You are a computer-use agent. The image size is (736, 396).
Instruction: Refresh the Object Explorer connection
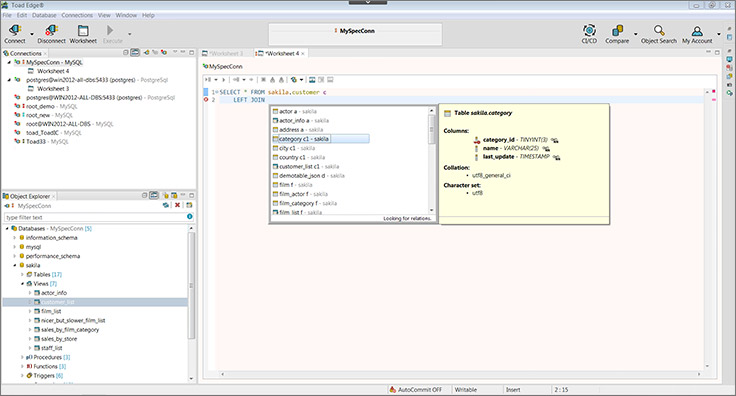pos(166,205)
